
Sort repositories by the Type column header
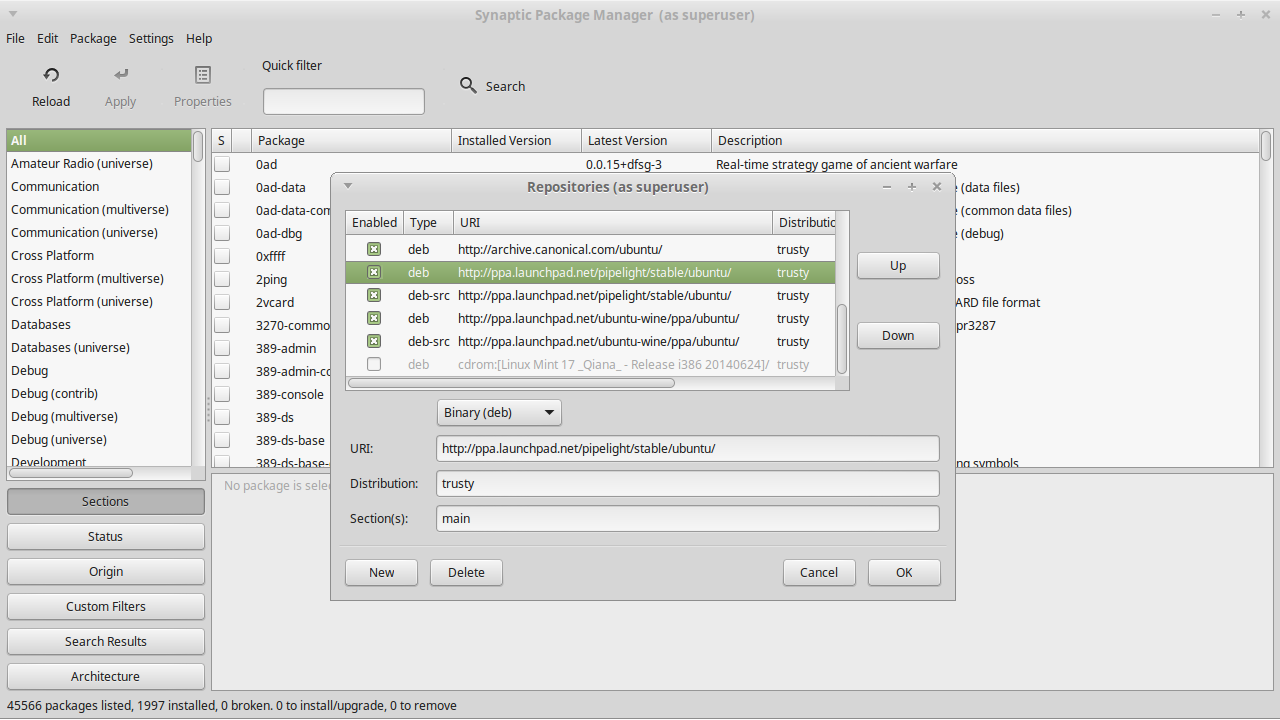[x=428, y=222]
